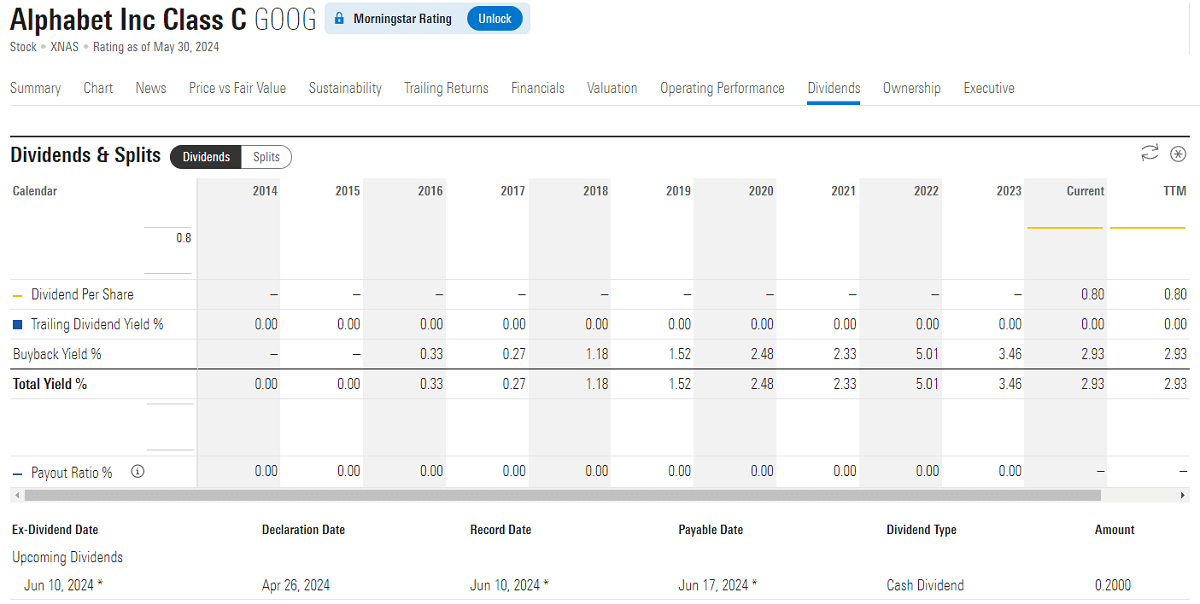Open the Trailing Returns tab
1200x604 pixels.
click(x=446, y=88)
